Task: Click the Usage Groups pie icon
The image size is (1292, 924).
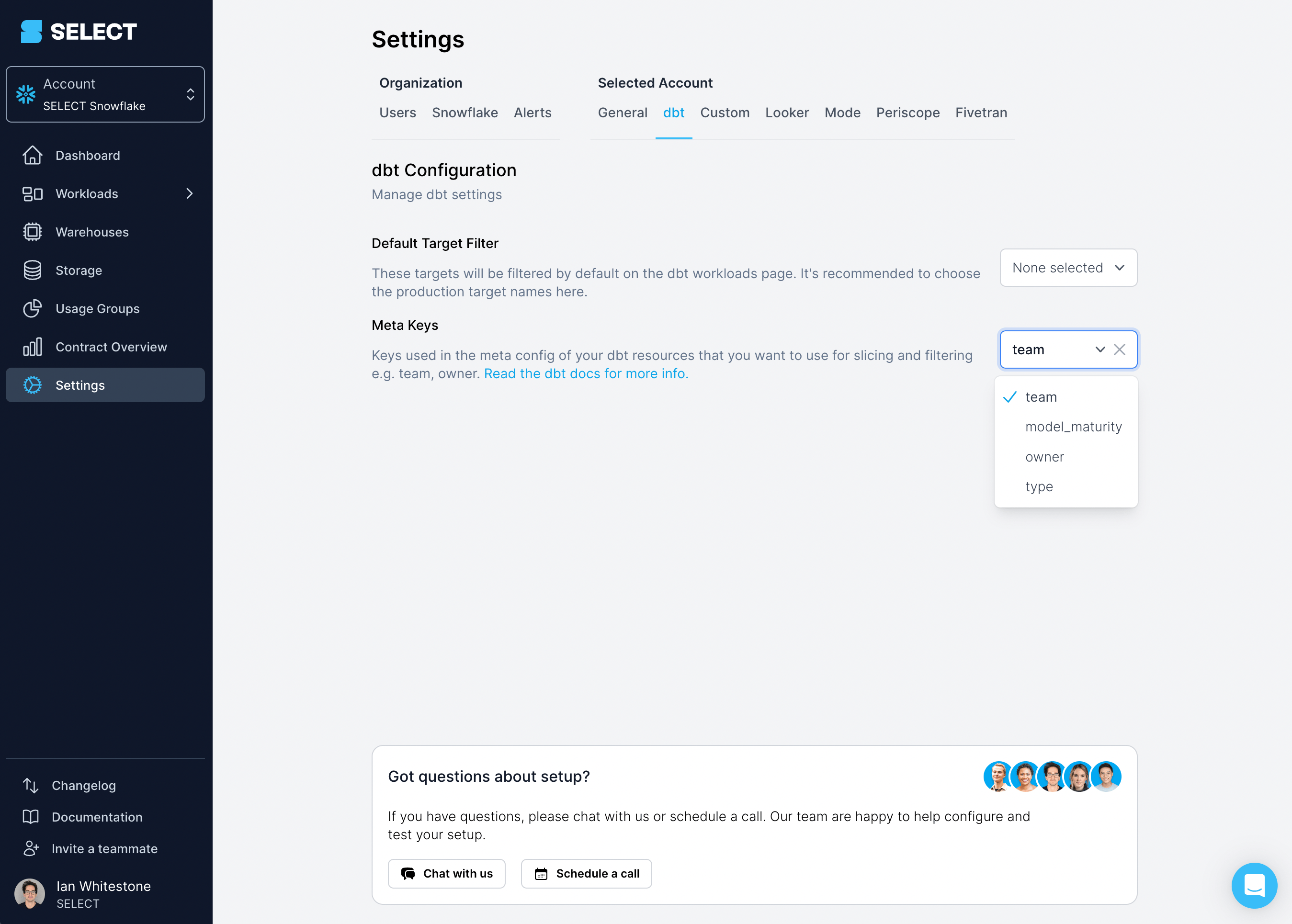Action: [x=33, y=308]
